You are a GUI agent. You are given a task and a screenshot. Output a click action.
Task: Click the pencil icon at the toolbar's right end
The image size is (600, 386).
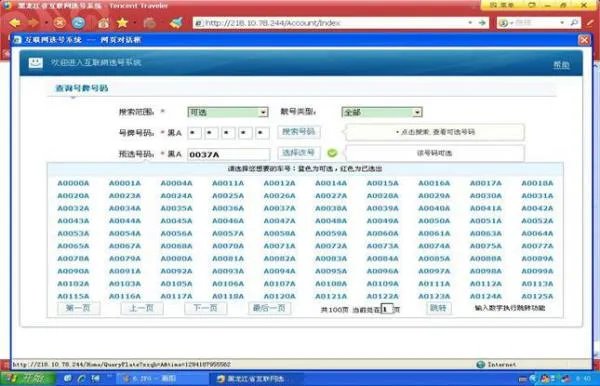point(590,23)
